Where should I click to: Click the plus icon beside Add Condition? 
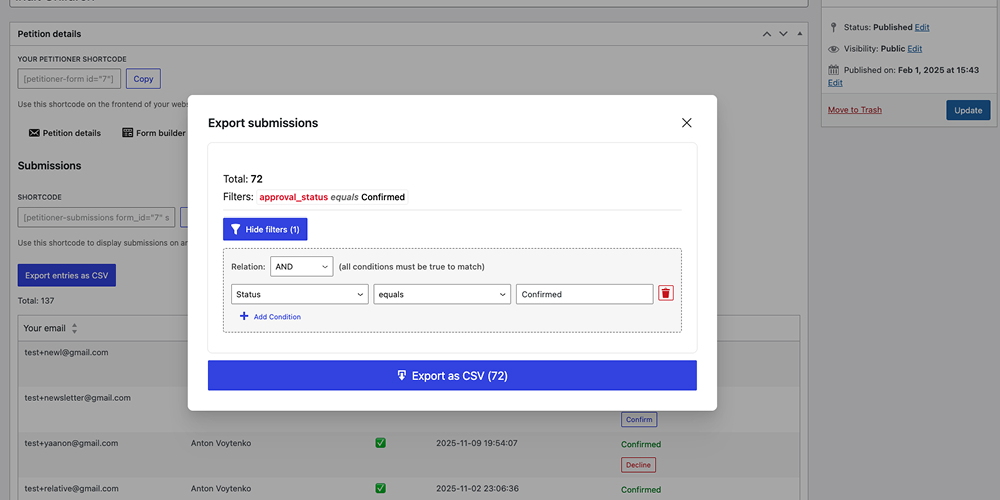point(244,316)
